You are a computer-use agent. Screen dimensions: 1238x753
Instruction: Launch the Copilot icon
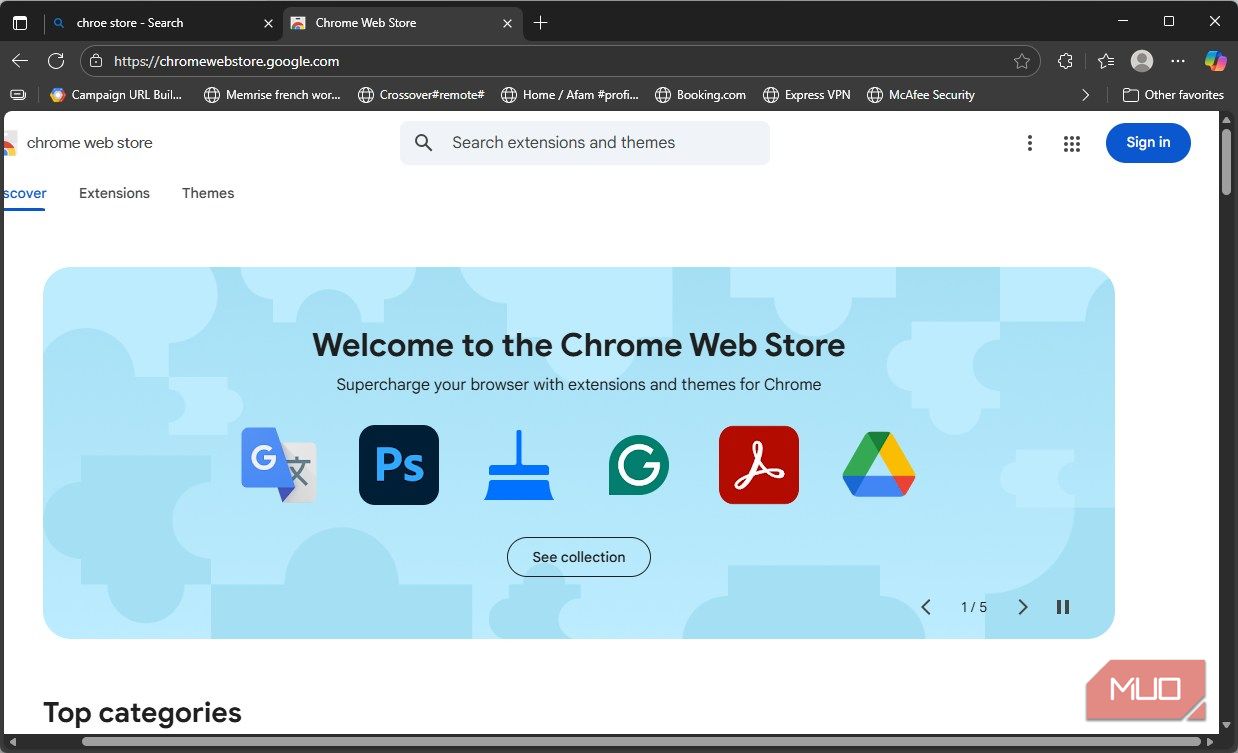pos(1215,61)
